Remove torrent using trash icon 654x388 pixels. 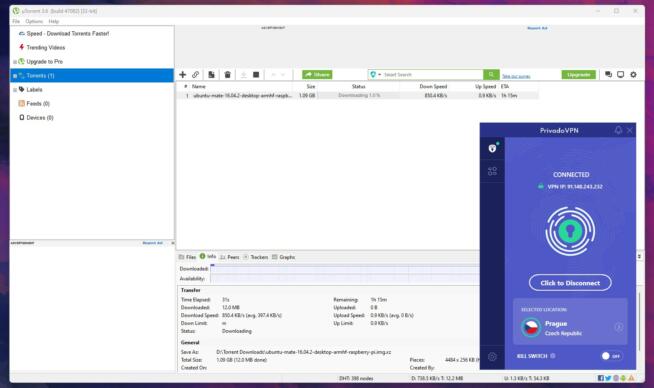227,75
